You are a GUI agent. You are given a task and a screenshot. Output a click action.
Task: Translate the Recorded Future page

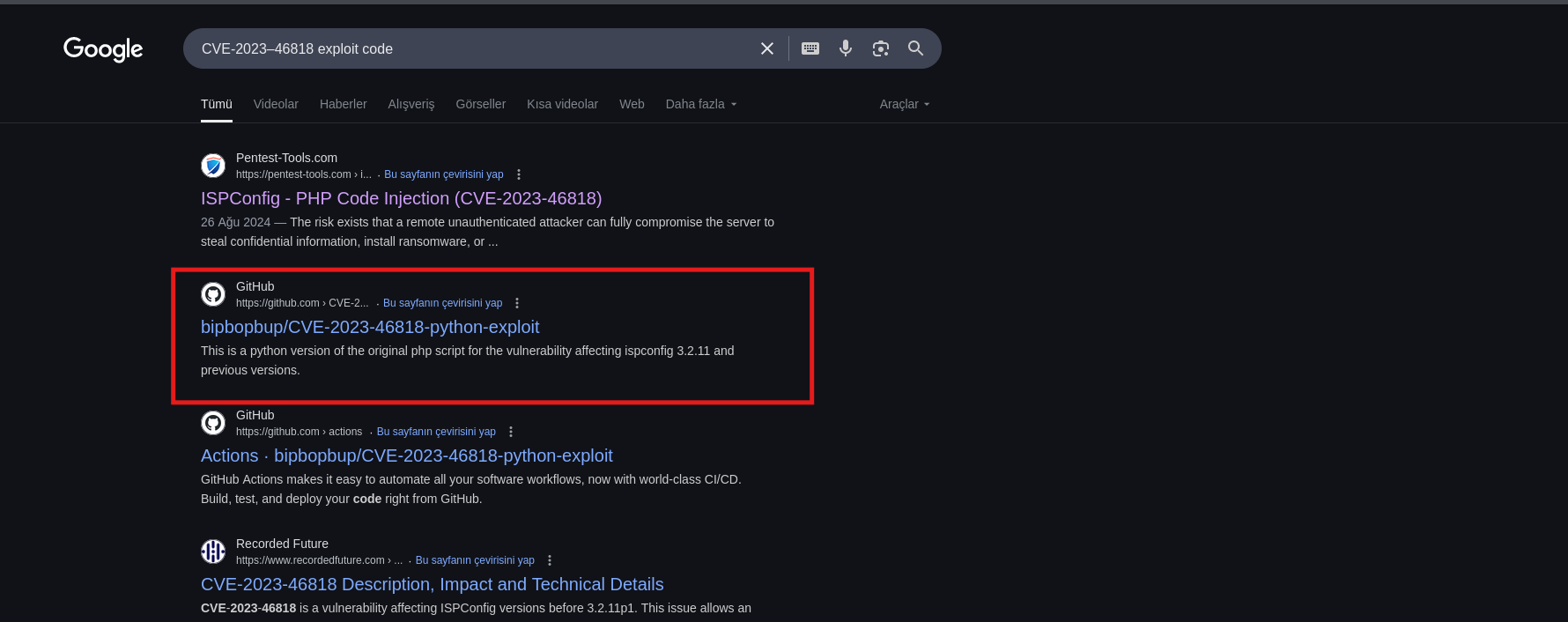(475, 560)
